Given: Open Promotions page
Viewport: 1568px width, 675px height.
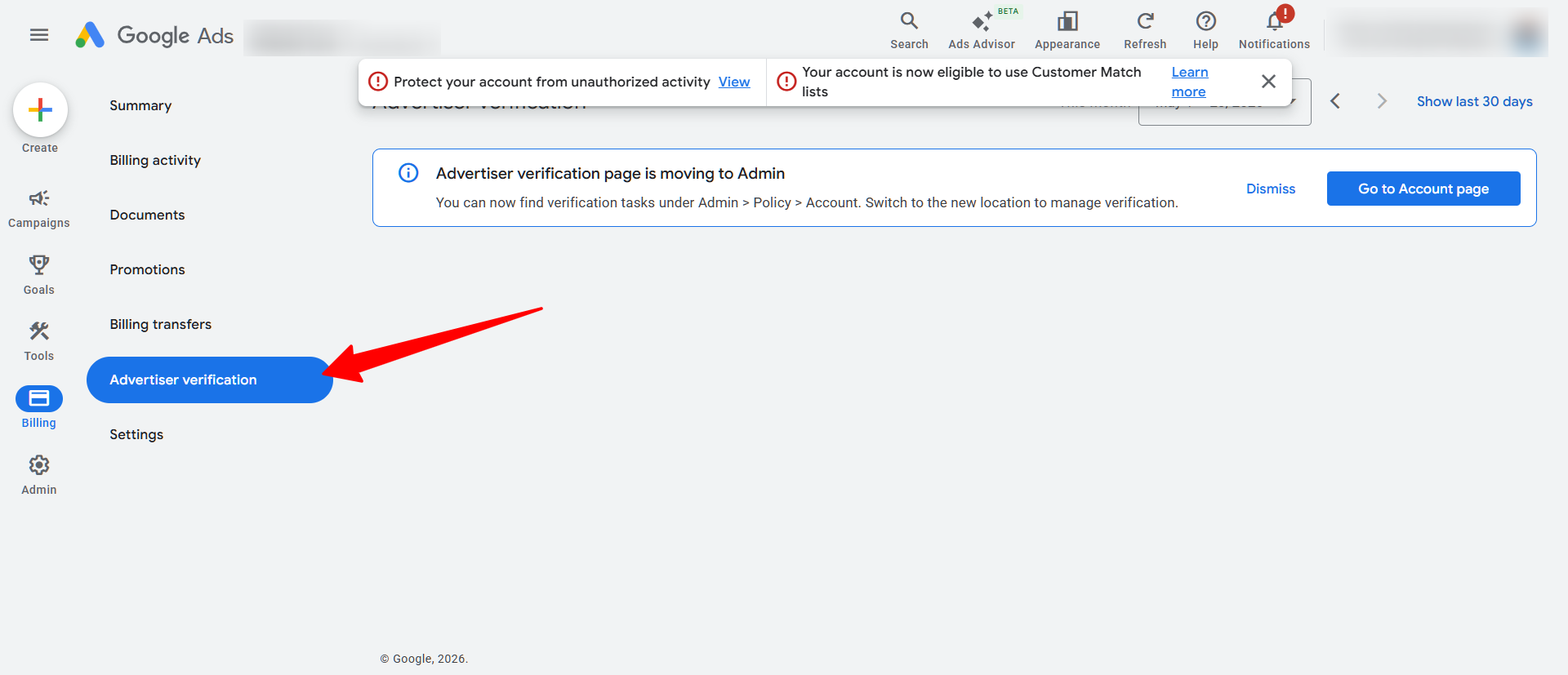Looking at the screenshot, I should (147, 269).
